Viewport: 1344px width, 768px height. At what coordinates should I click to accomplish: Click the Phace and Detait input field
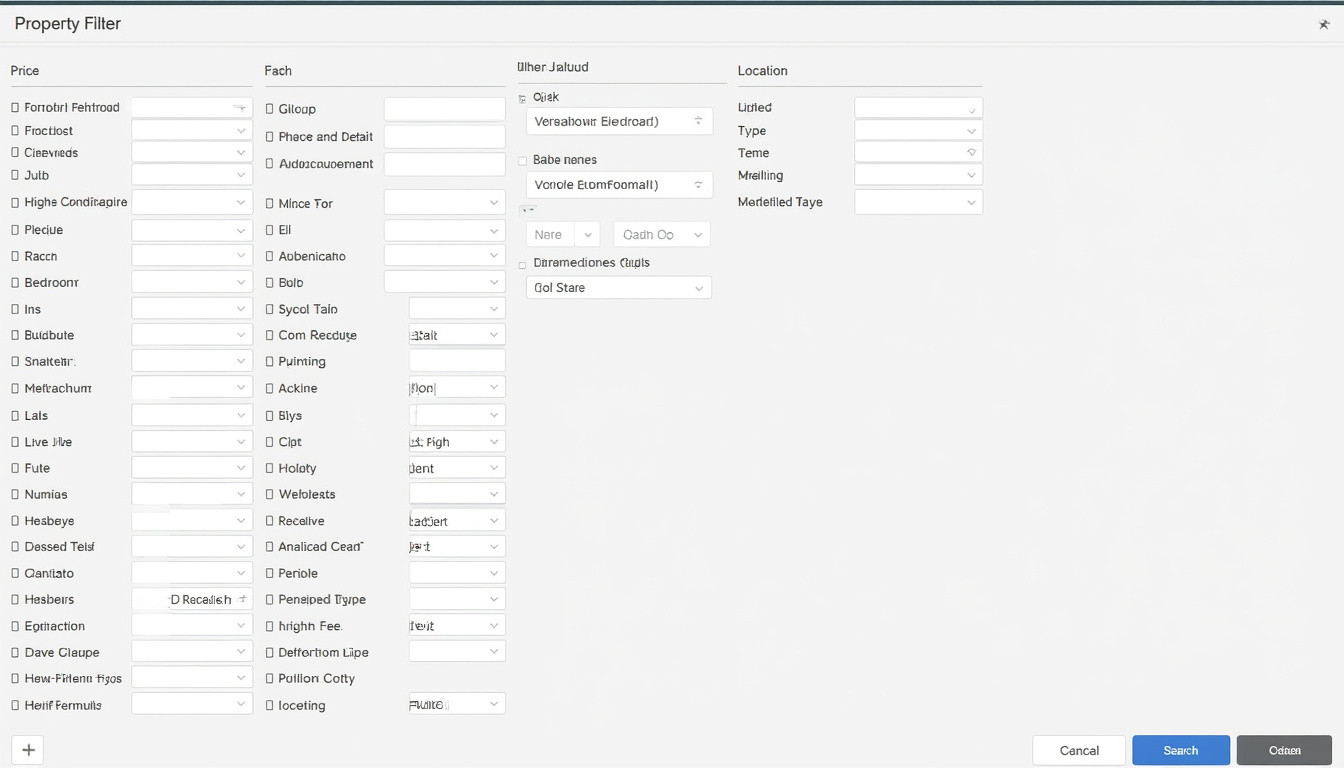[445, 137]
